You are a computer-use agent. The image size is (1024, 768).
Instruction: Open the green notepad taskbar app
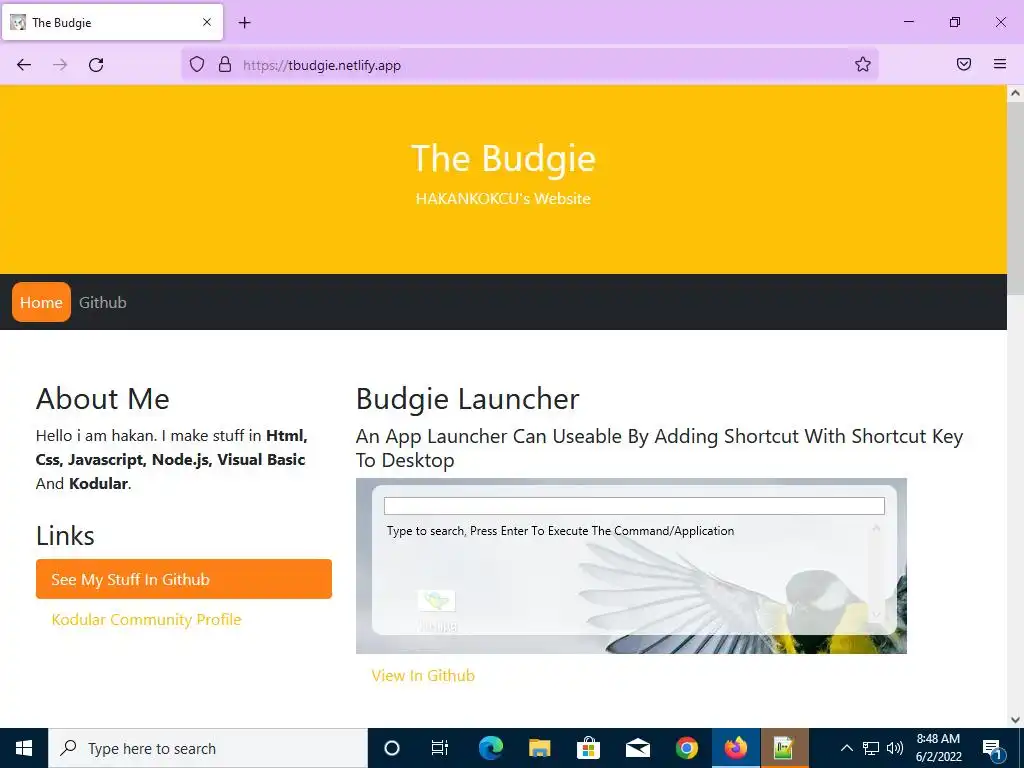coord(784,748)
